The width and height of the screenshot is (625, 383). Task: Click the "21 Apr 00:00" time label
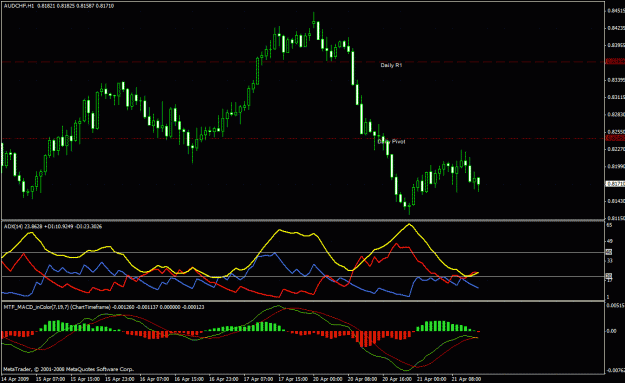tap(432, 379)
